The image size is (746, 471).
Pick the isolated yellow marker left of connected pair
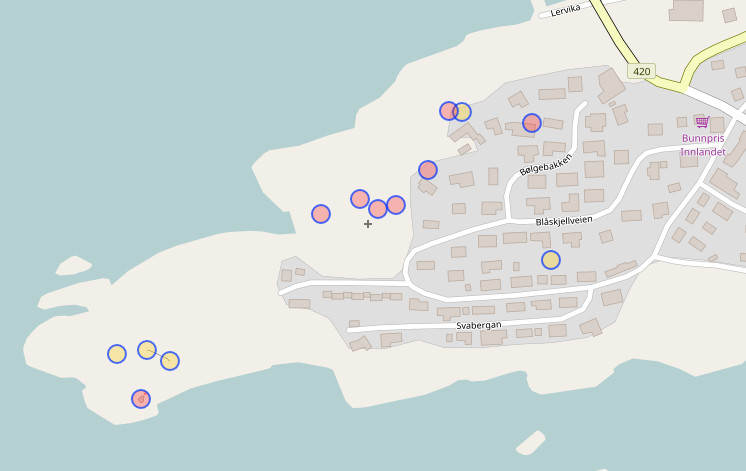click(x=117, y=354)
